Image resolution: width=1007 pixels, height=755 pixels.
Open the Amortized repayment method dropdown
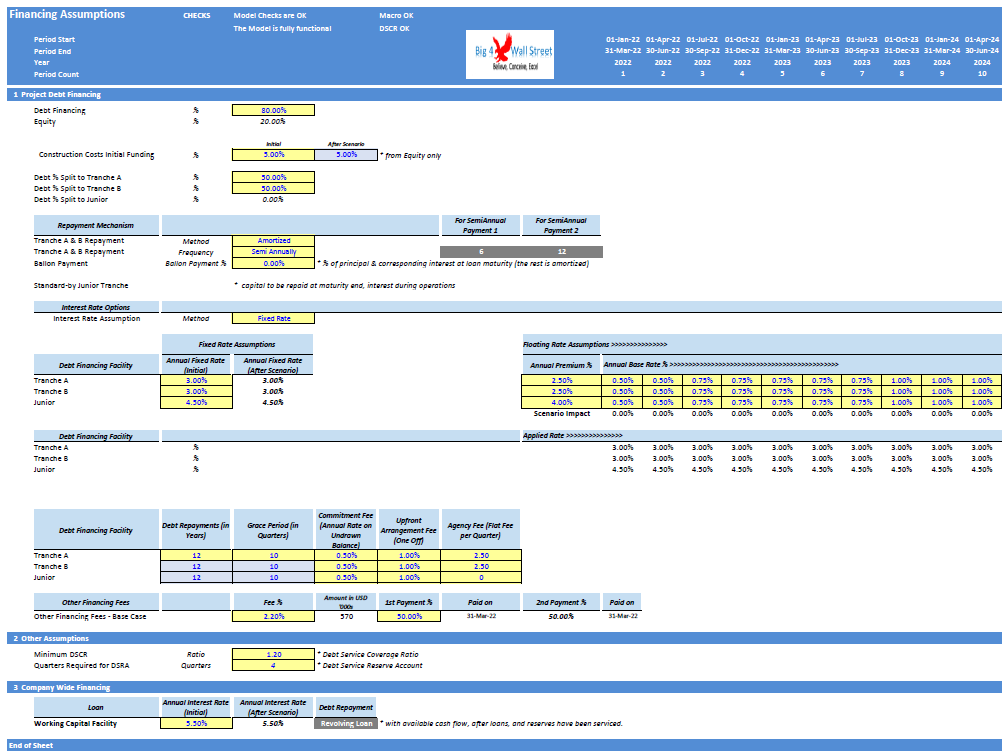pos(274,241)
